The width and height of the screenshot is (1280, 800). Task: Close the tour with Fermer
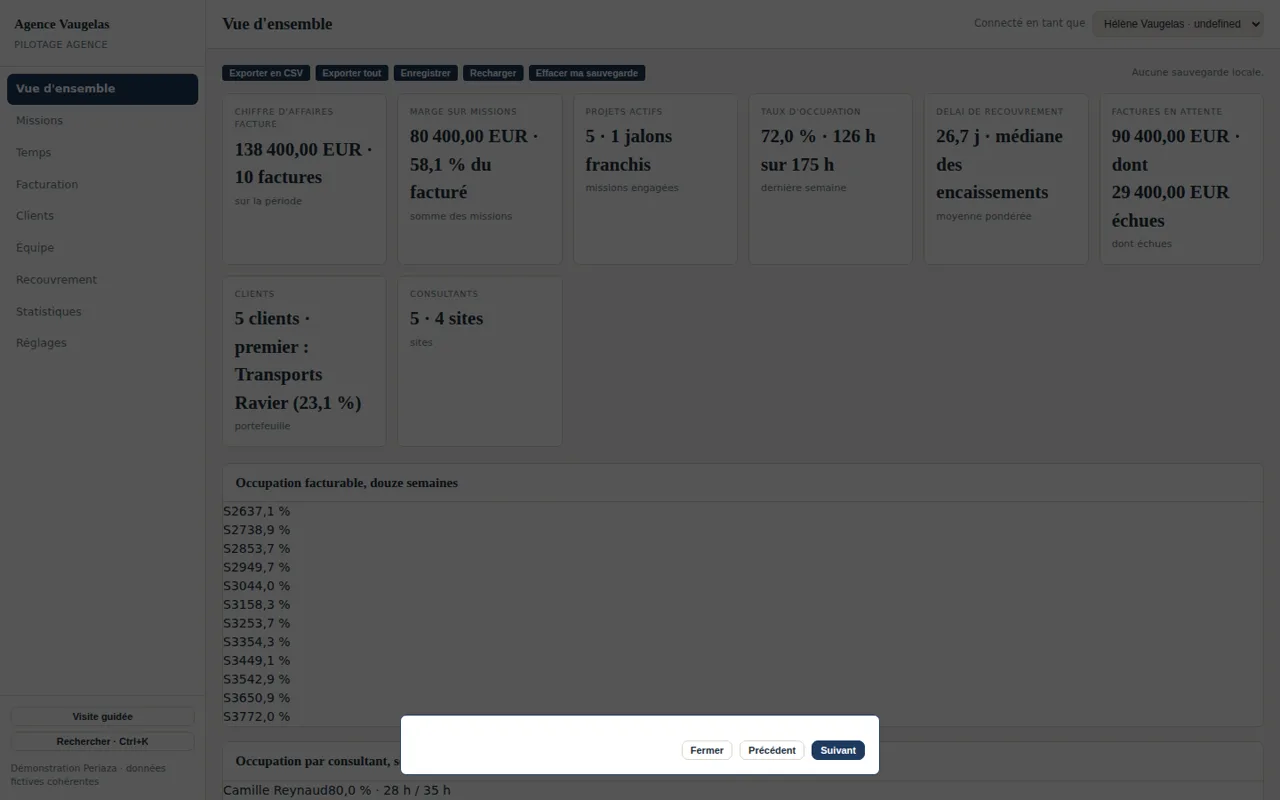pos(707,750)
